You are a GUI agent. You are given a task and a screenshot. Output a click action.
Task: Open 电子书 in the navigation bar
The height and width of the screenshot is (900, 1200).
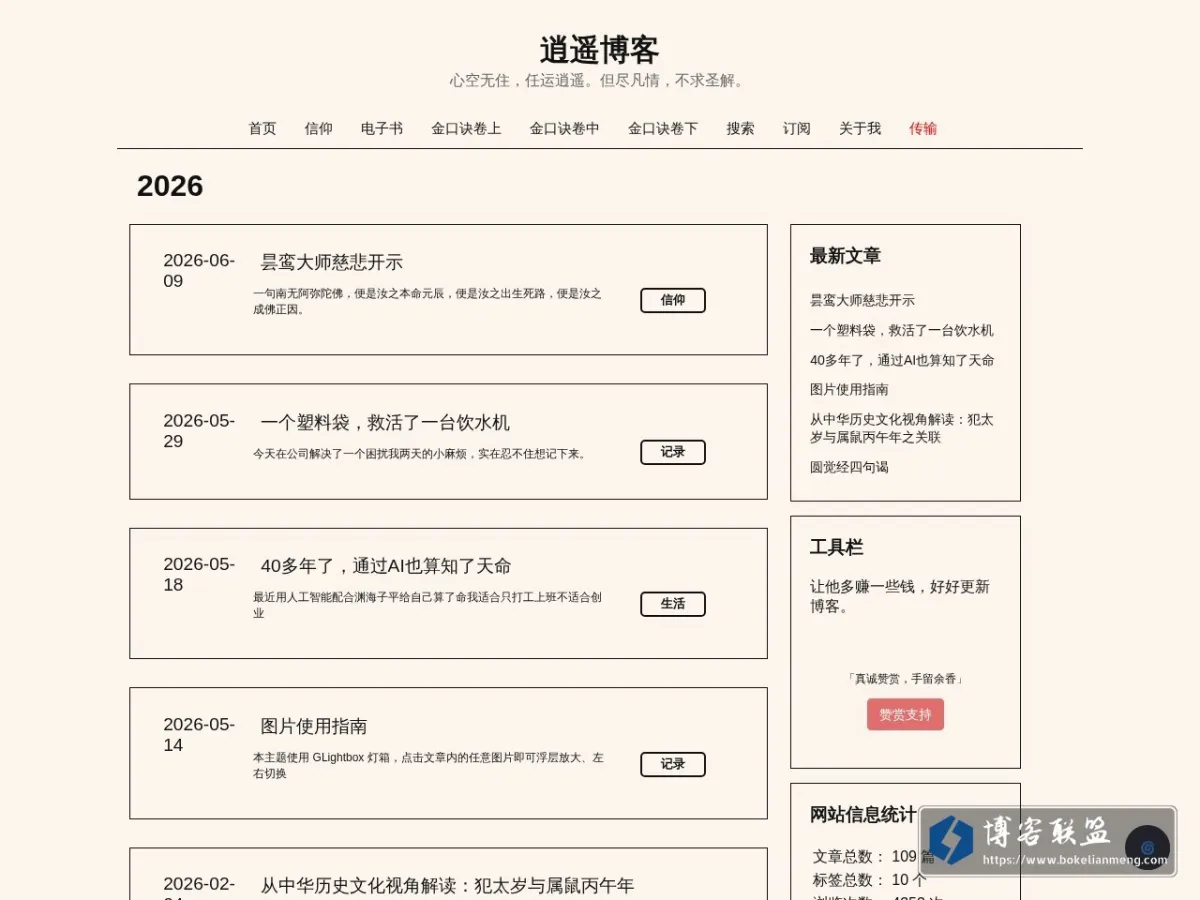tap(382, 128)
